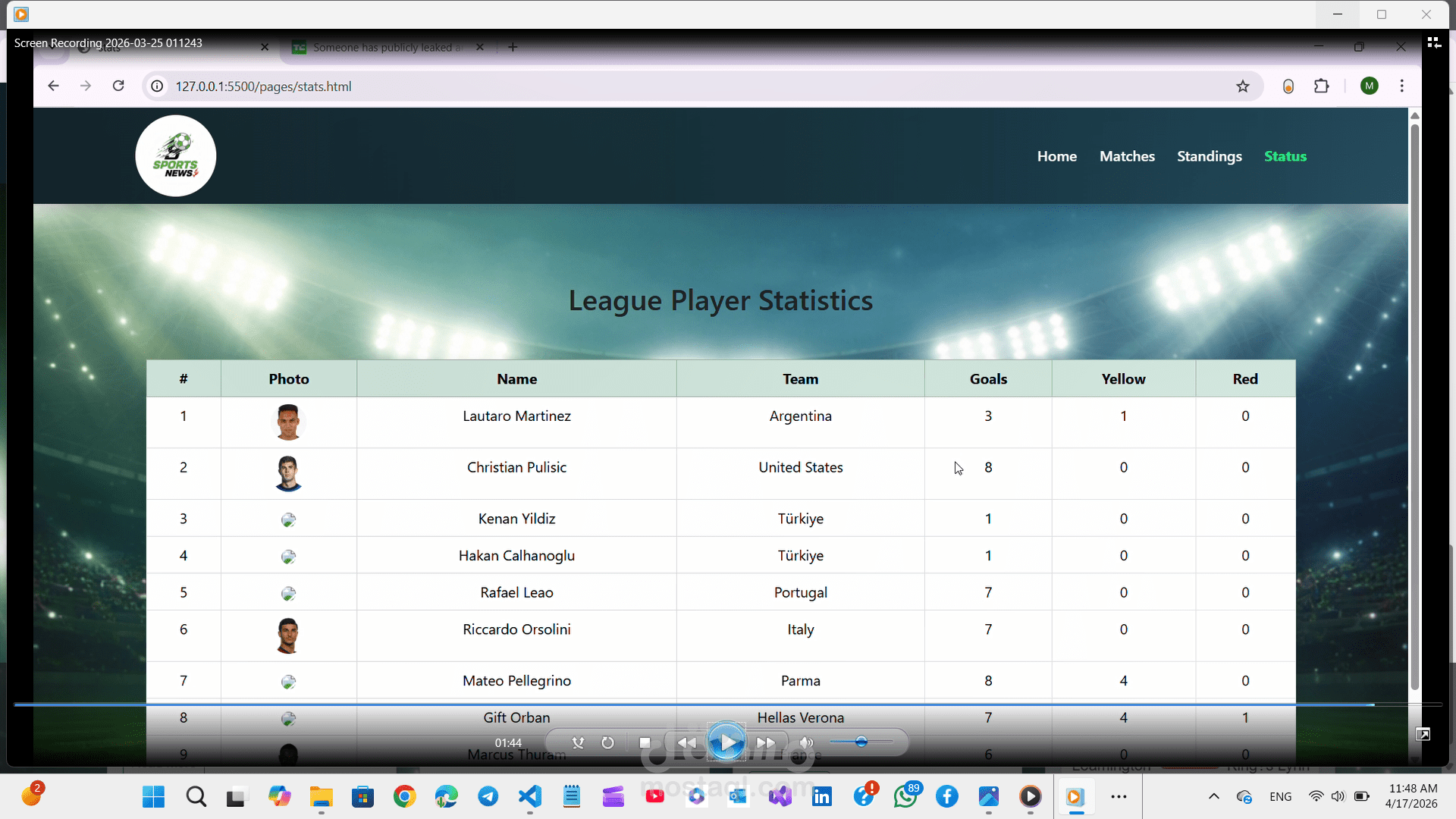Mute the player's speaker icon
Viewport: 1456px width, 819px height.
[807, 743]
